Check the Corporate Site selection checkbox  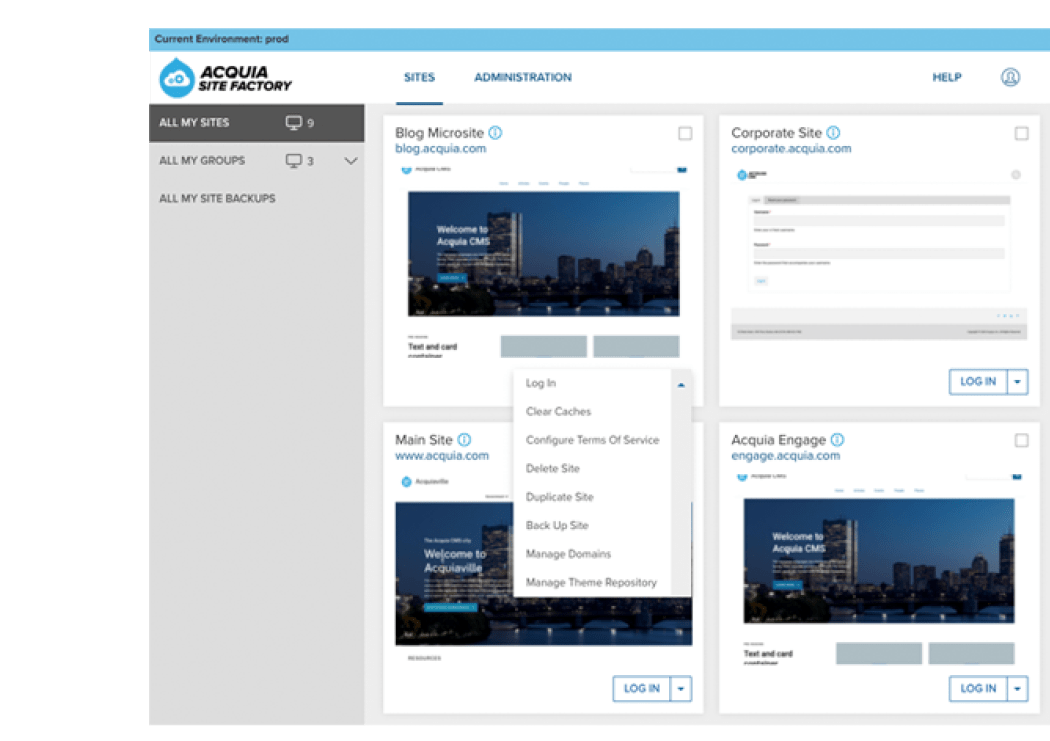click(x=1021, y=133)
